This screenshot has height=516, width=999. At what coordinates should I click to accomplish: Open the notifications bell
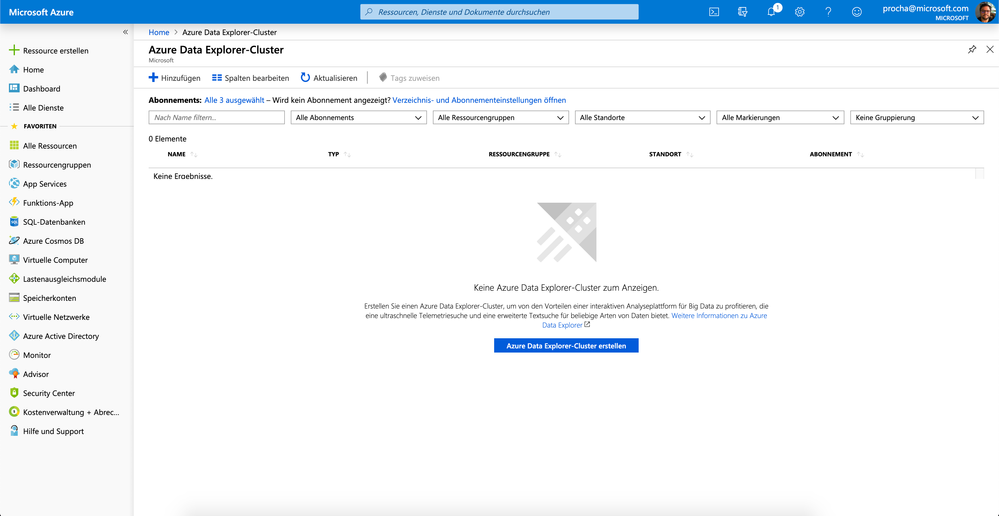[772, 11]
